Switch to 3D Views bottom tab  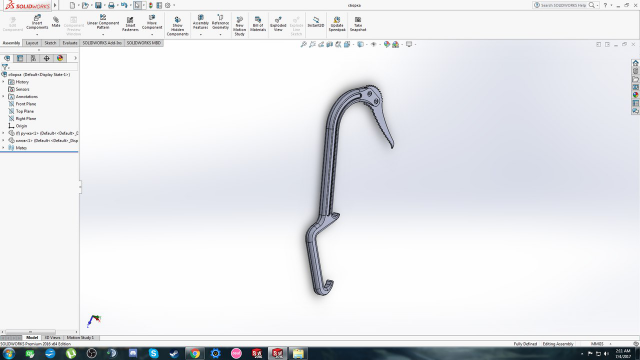point(52,338)
